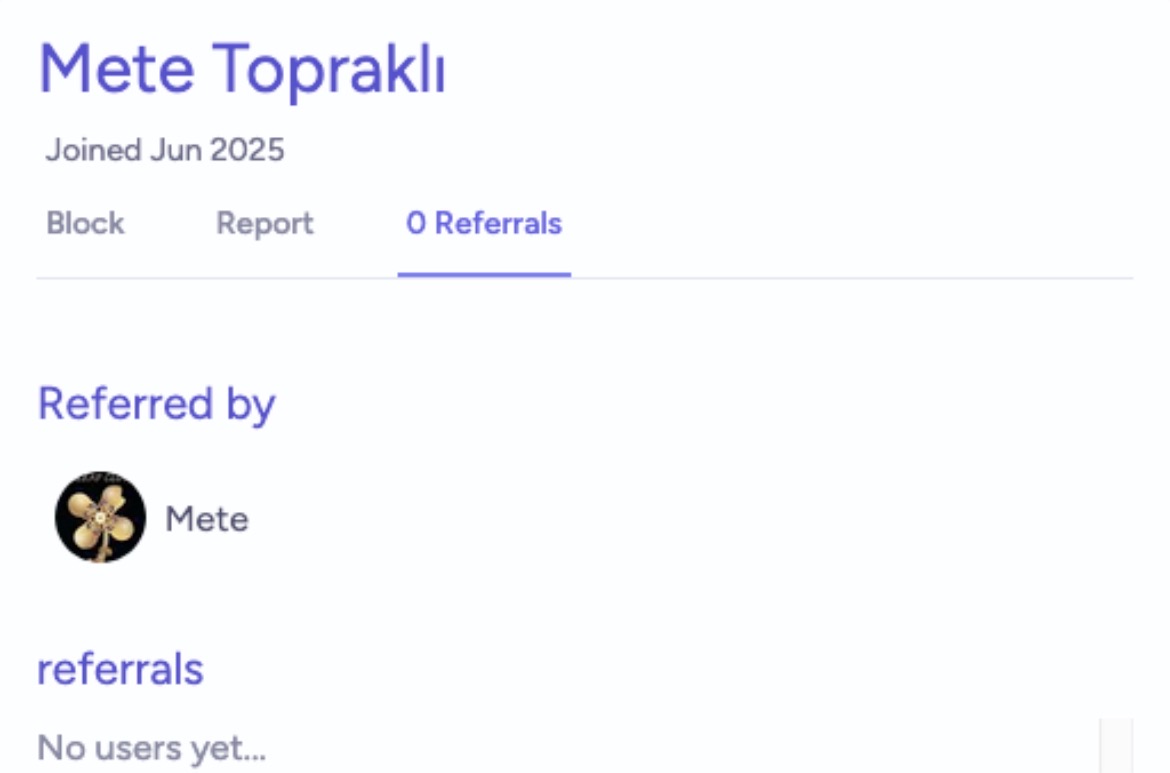The height and width of the screenshot is (773, 1170).
Task: Click the word Topraklı in the title
Action: [329, 69]
